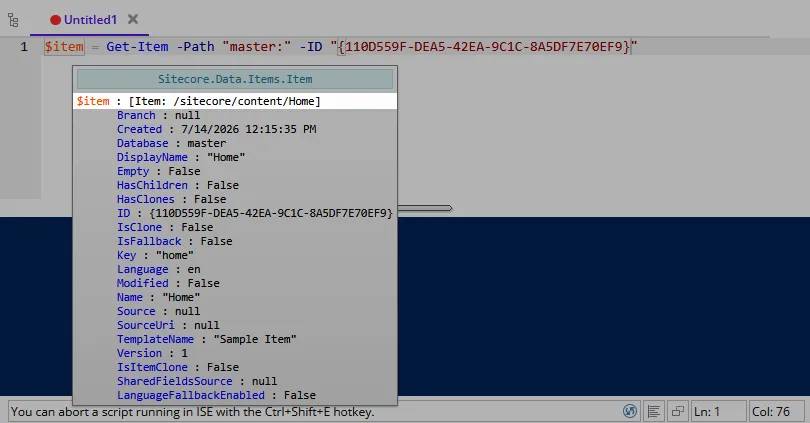The width and height of the screenshot is (810, 423).
Task: Click the Source : null property
Action: [x=158, y=311]
